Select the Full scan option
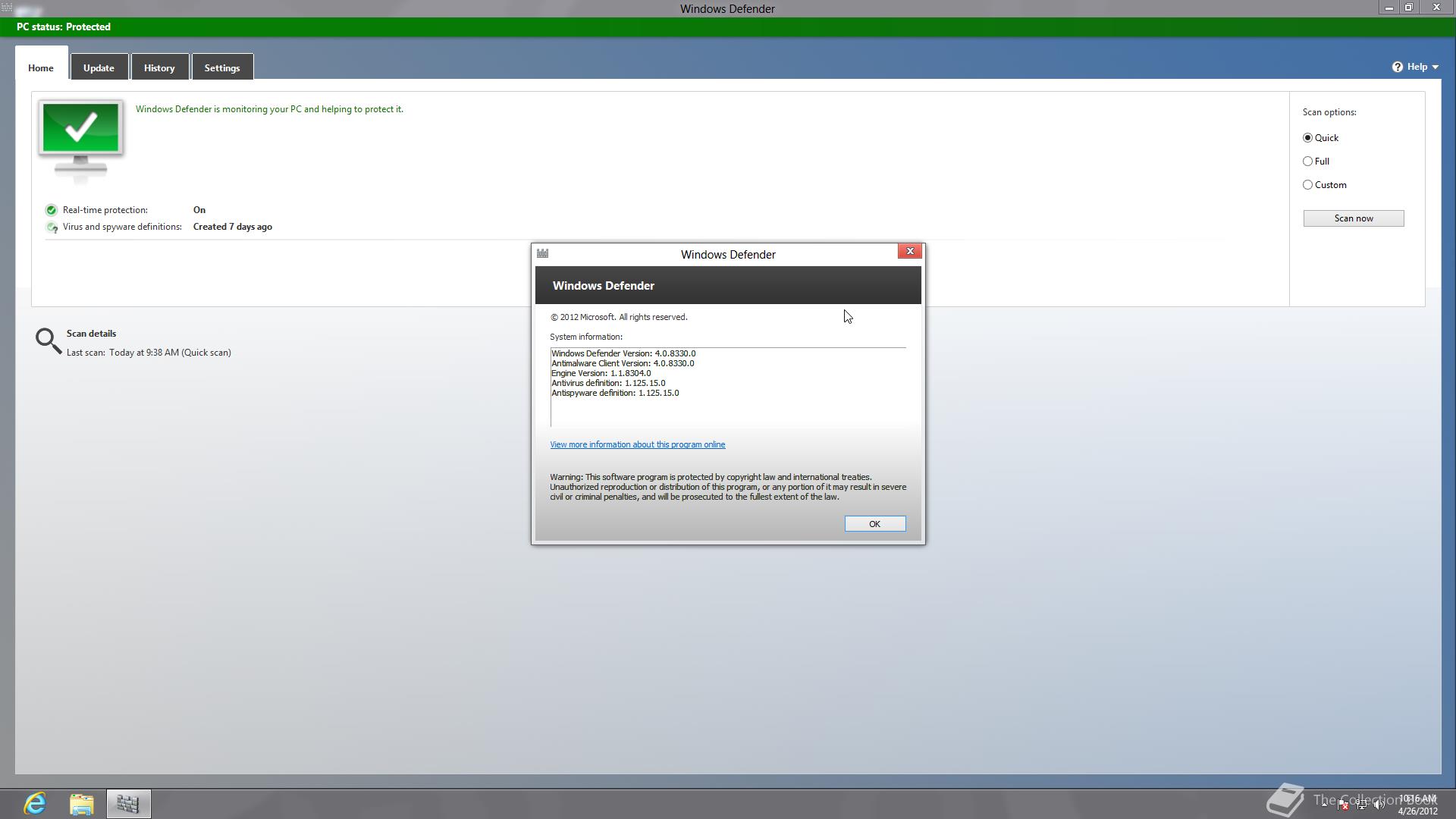 (x=1316, y=162)
